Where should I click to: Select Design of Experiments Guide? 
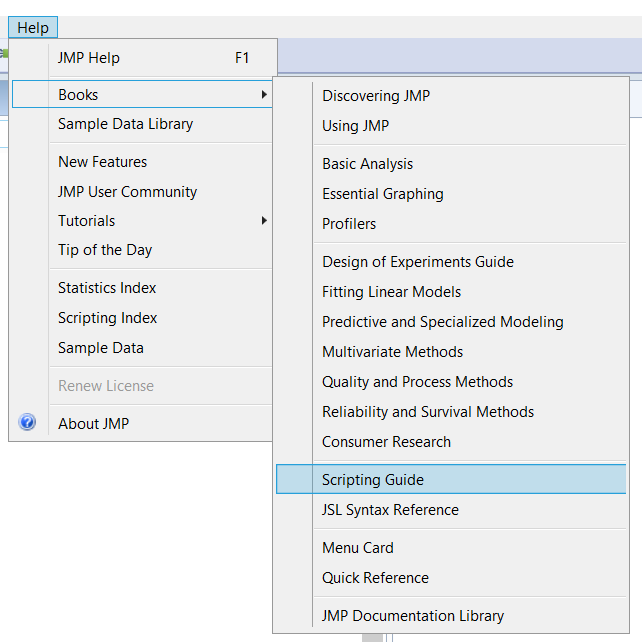(417, 262)
